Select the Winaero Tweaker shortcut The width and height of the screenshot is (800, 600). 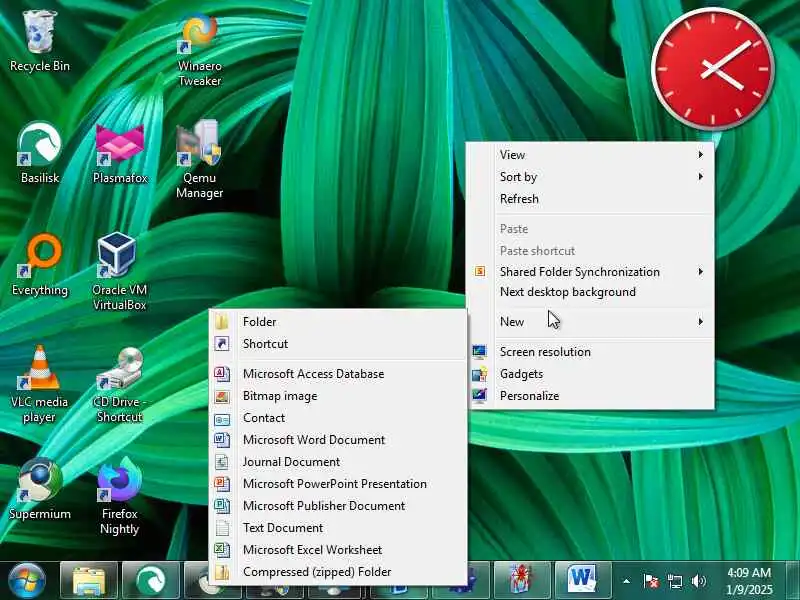[199, 49]
